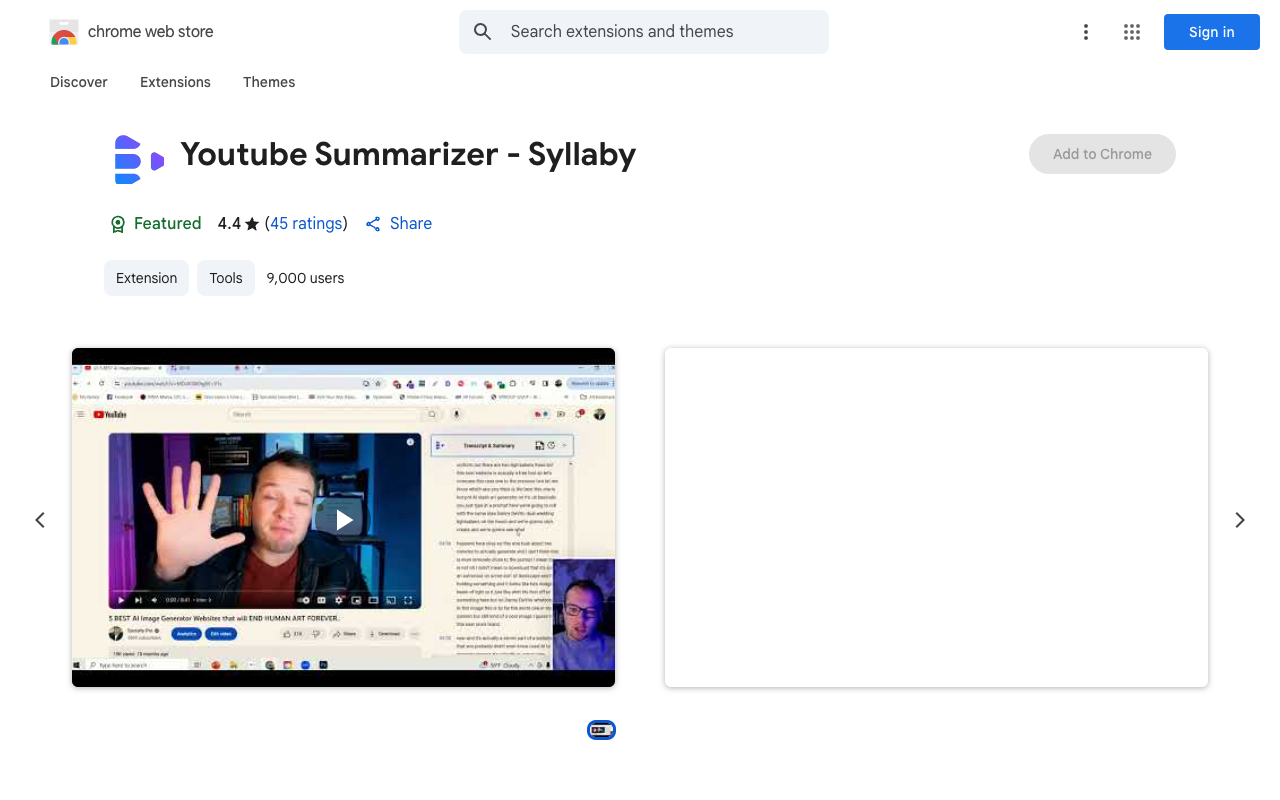This screenshot has height=800, width=1280.
Task: Focus the Search extensions and themes field
Action: [x=644, y=32]
